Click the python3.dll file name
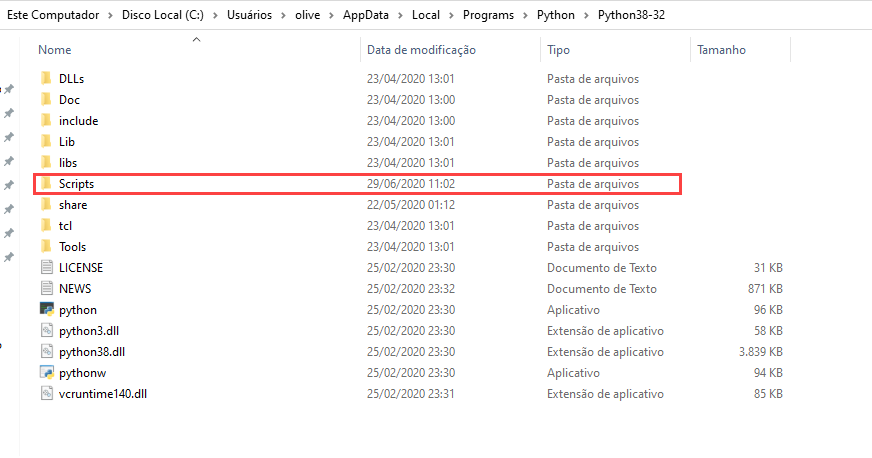 (89, 331)
